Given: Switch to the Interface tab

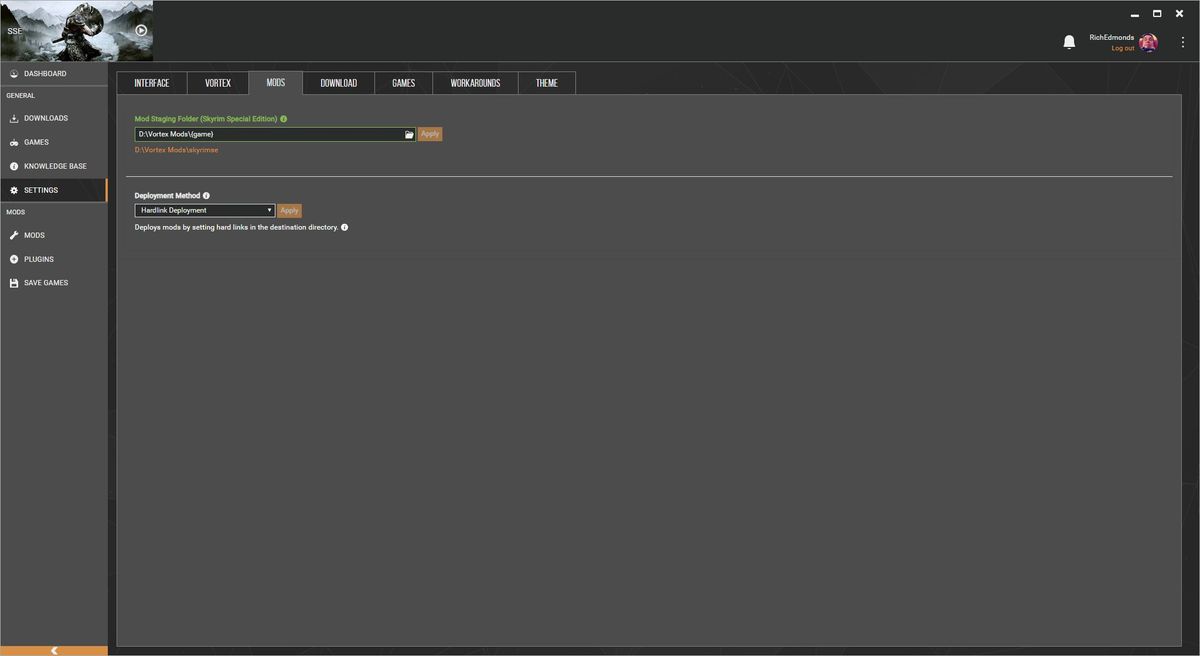Looking at the screenshot, I should (152, 83).
